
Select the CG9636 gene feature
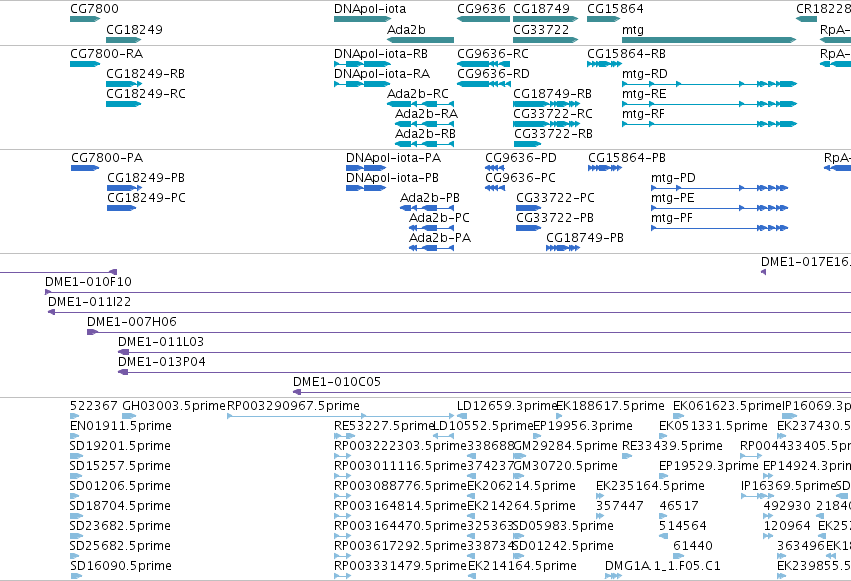coord(483,19)
